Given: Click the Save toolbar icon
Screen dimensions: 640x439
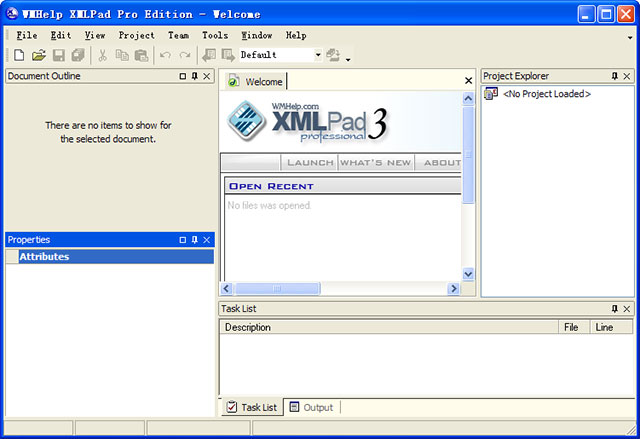Looking at the screenshot, I should tap(59, 55).
